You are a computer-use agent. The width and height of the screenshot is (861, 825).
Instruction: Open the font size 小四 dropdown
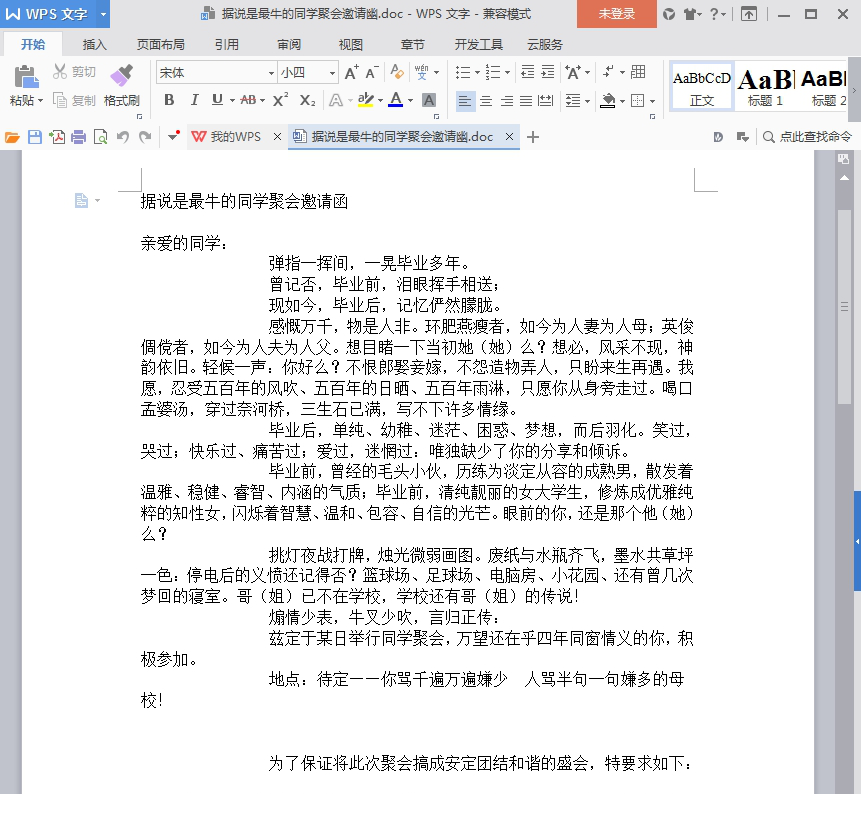[x=332, y=73]
